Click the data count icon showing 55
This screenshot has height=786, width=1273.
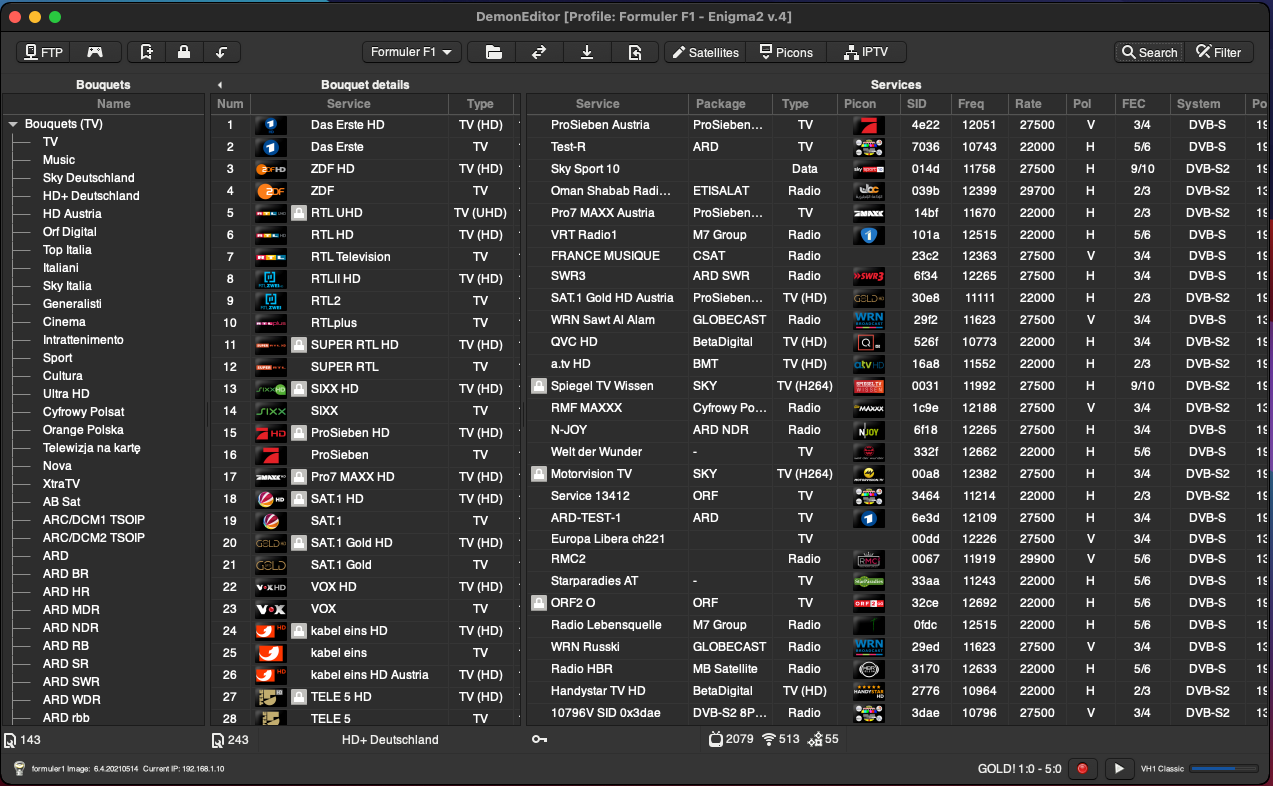tap(815, 740)
